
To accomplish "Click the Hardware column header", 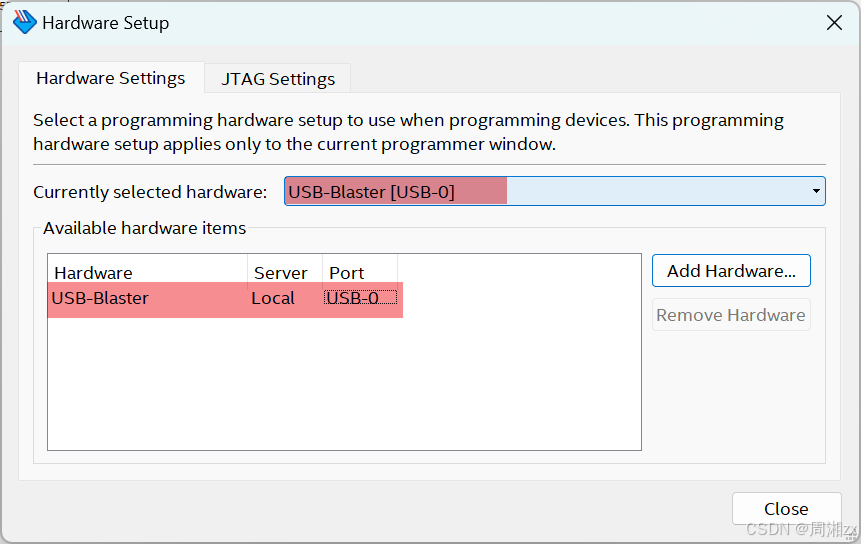I will click(148, 272).
